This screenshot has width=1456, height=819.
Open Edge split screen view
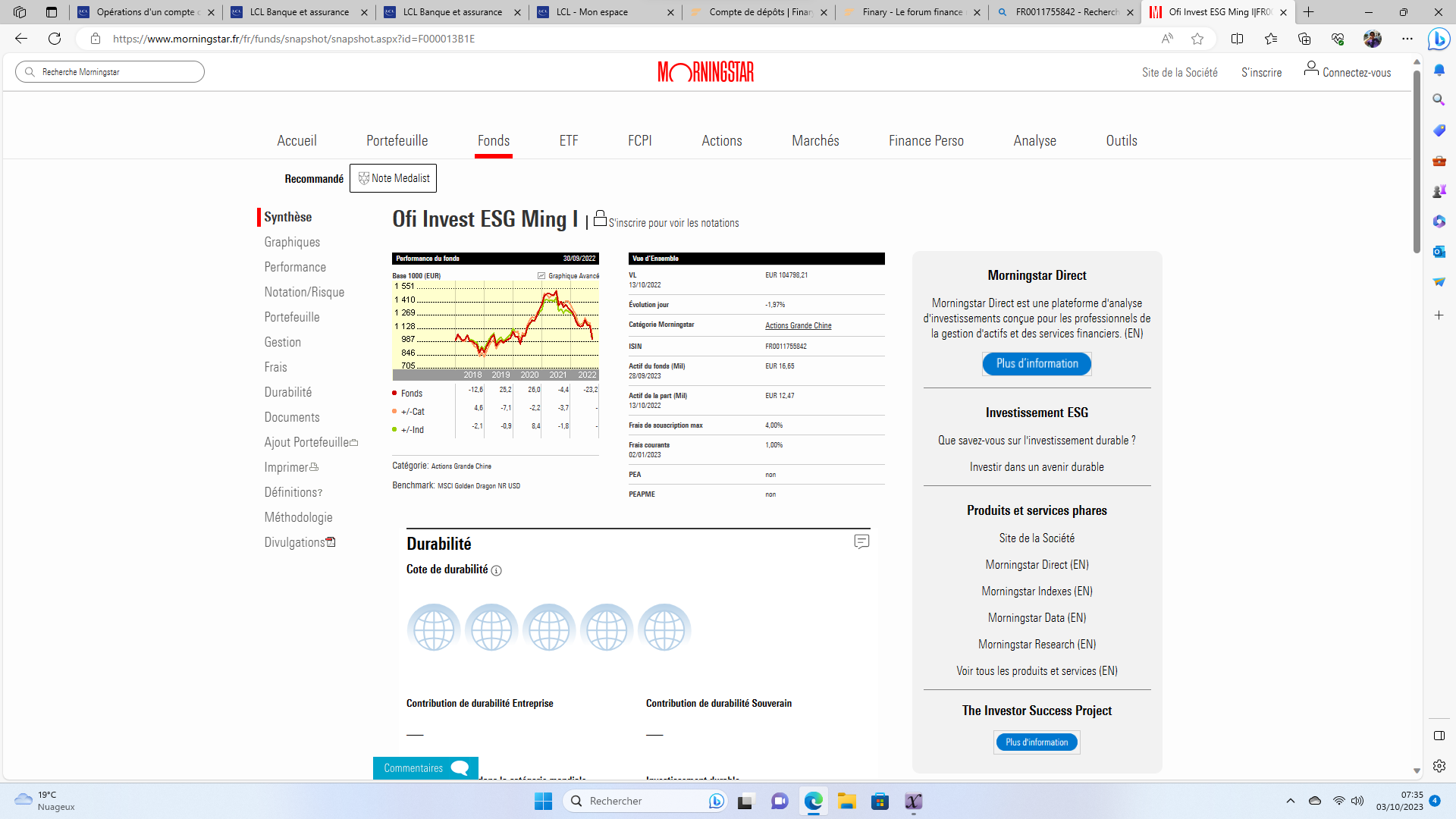pyautogui.click(x=1237, y=39)
